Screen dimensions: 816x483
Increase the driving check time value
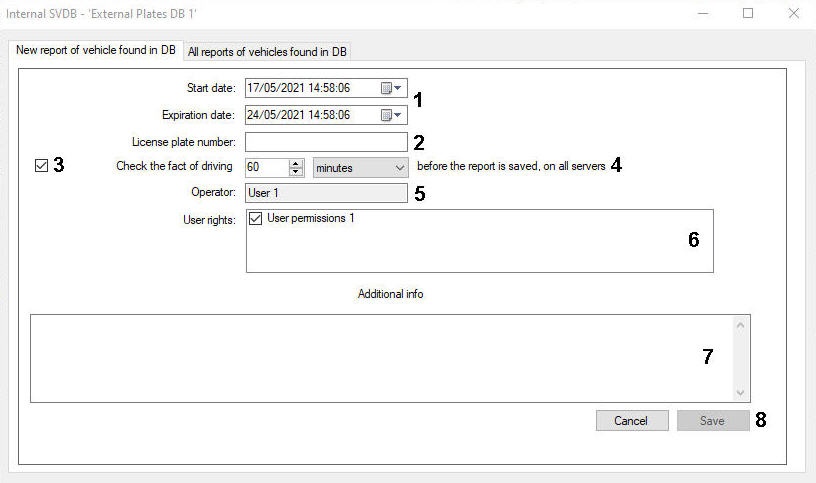[296, 163]
